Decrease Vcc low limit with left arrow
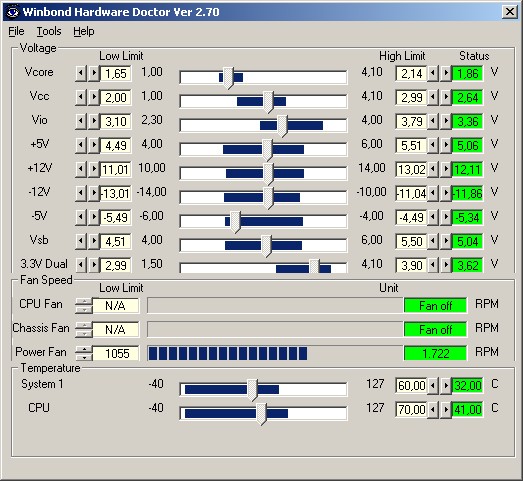 [81, 97]
